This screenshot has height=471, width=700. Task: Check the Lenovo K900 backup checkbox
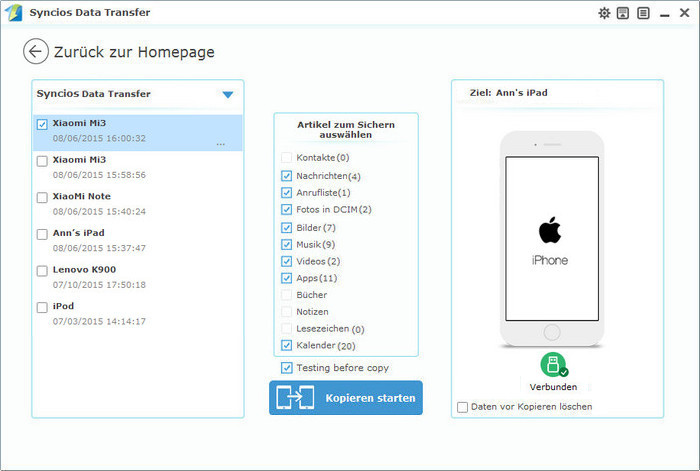click(x=42, y=271)
